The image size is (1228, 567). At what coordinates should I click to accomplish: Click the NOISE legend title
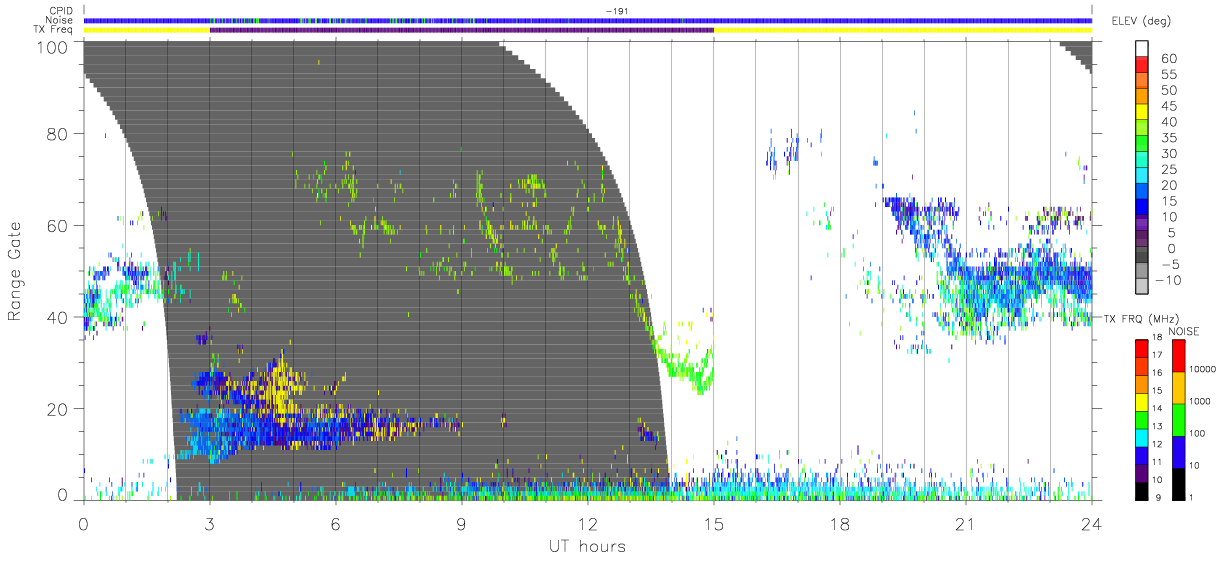click(x=1185, y=331)
